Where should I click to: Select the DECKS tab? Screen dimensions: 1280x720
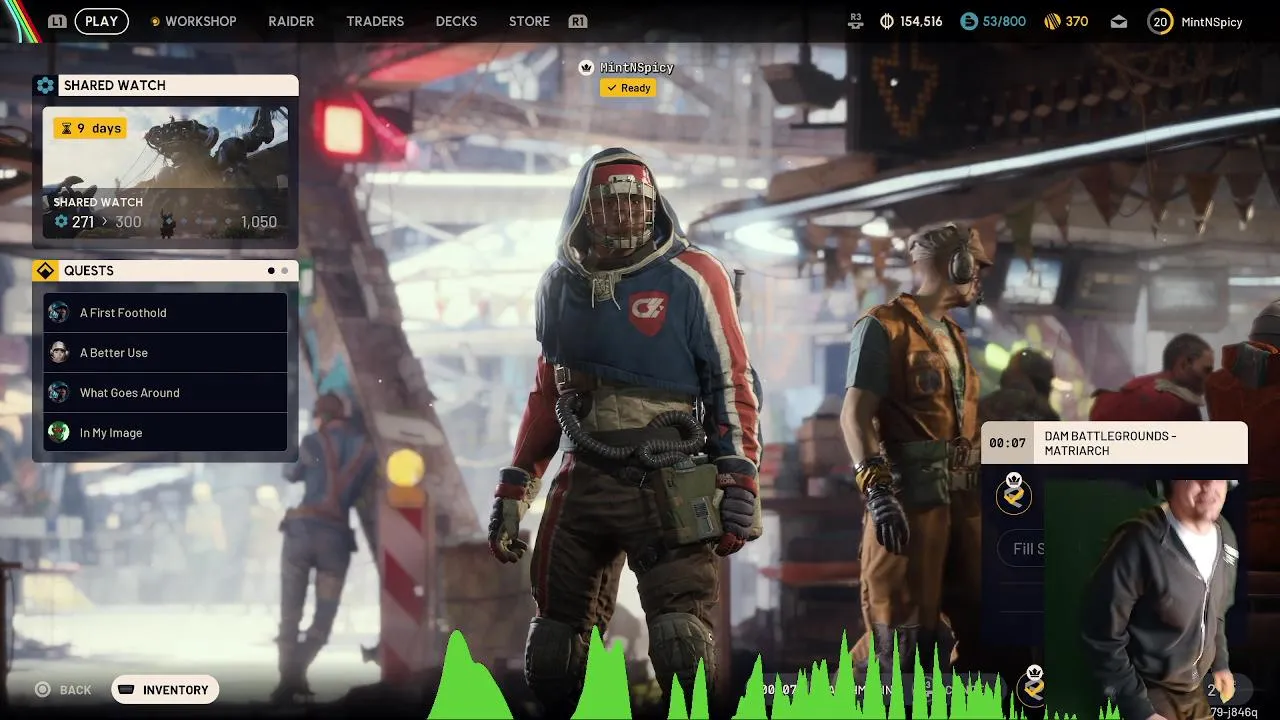click(456, 21)
